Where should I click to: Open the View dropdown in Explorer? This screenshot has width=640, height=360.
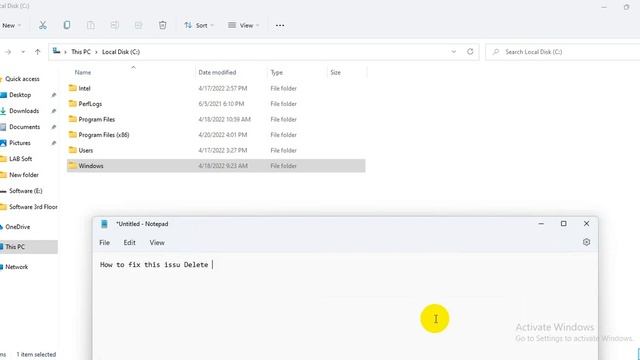point(243,25)
